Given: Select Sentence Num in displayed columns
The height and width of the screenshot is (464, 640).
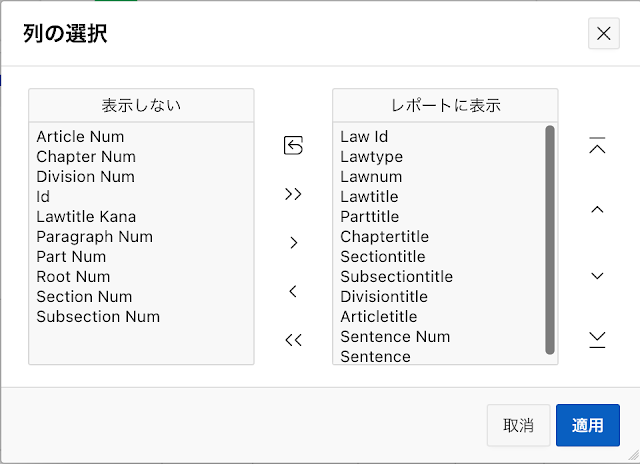Looking at the screenshot, I should [395, 337].
